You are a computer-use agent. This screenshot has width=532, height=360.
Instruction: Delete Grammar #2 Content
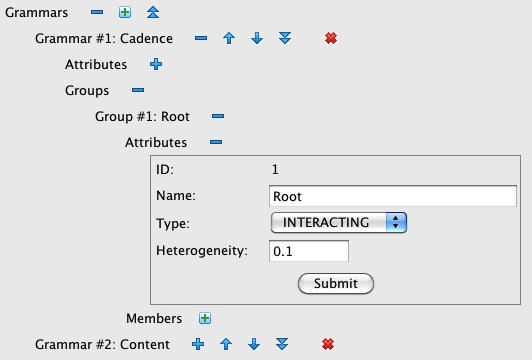[328, 344]
